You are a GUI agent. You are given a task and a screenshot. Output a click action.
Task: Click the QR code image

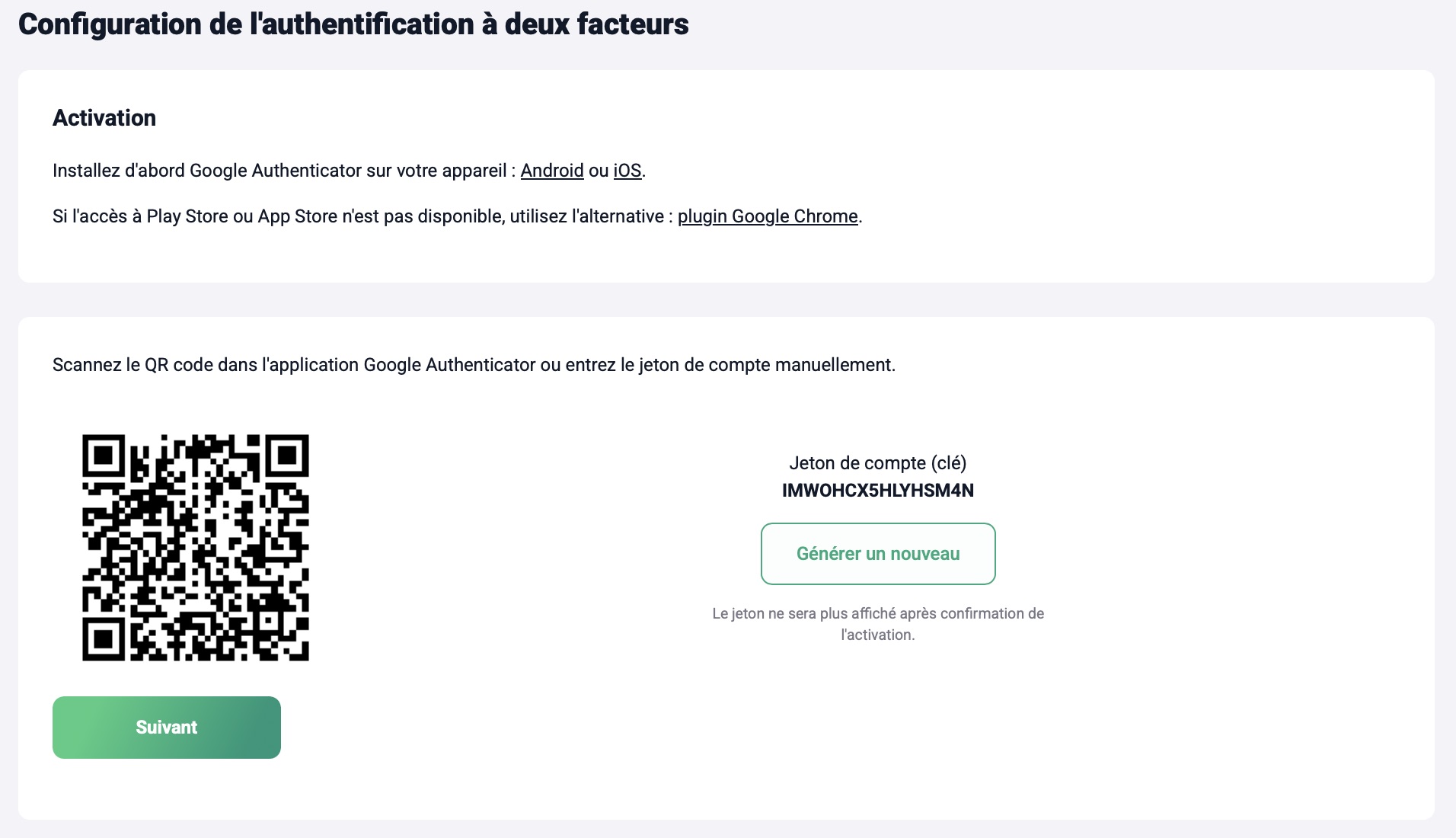pos(196,548)
